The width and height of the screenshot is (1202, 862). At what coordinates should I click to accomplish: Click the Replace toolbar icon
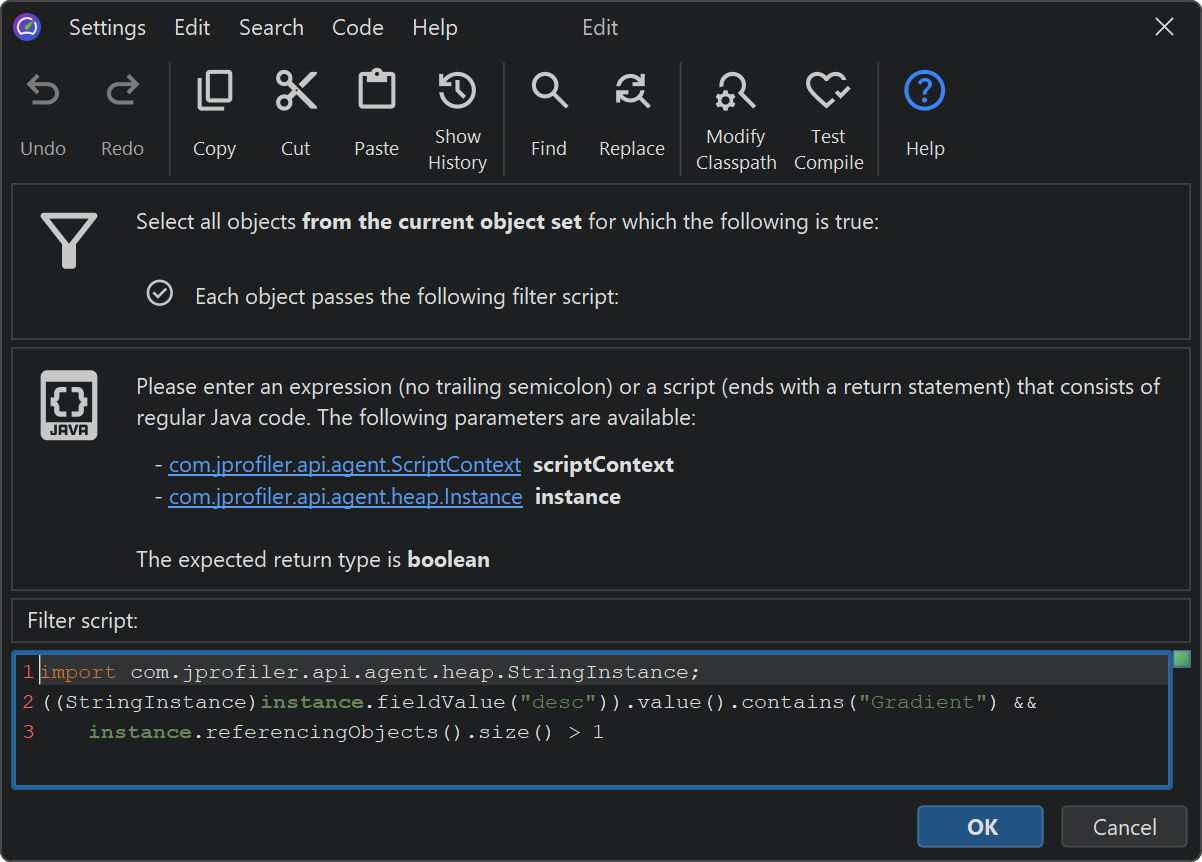[x=631, y=92]
